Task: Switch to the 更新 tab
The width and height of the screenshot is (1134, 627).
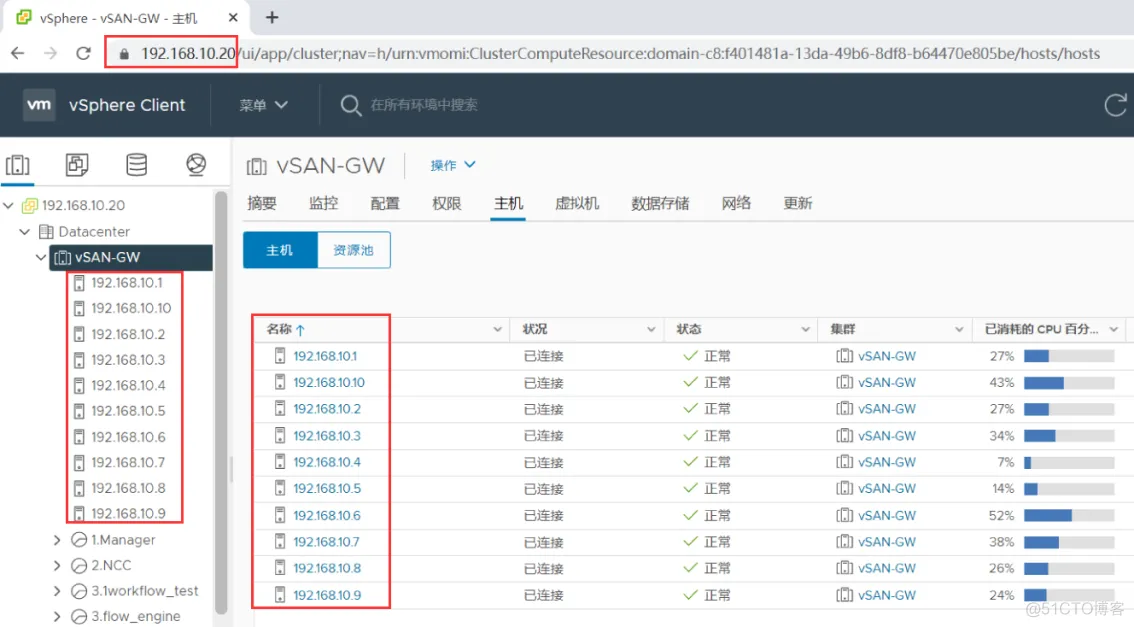Action: [798, 203]
